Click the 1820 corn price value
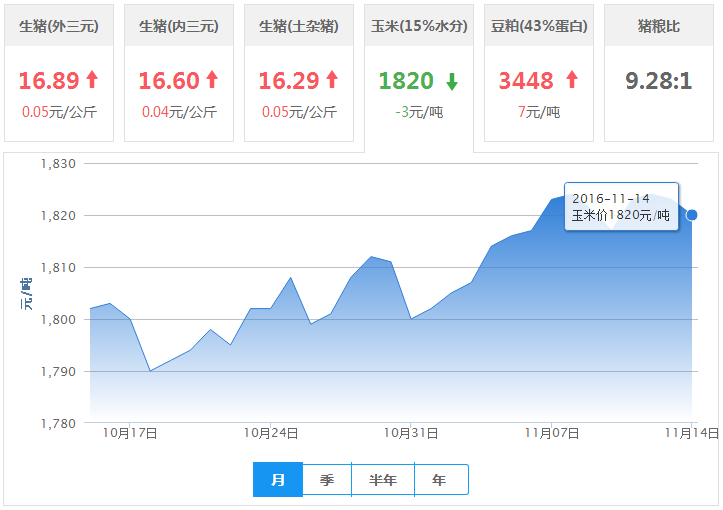The image size is (723, 510). click(406, 81)
